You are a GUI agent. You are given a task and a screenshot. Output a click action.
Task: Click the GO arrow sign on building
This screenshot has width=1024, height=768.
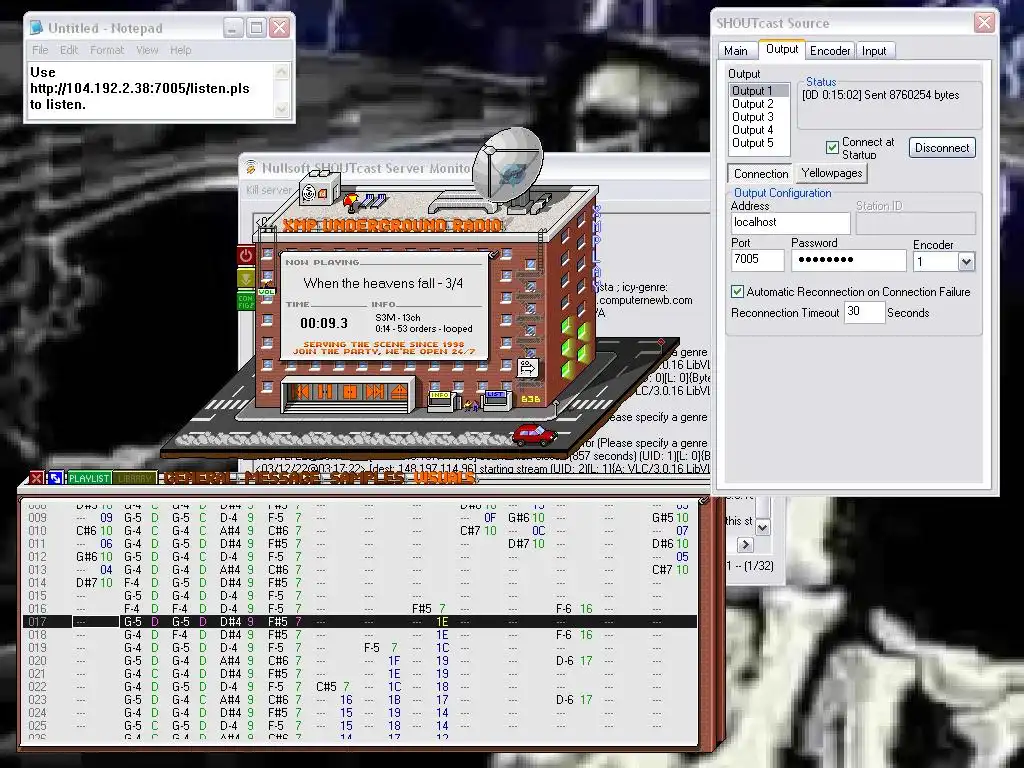(528, 368)
